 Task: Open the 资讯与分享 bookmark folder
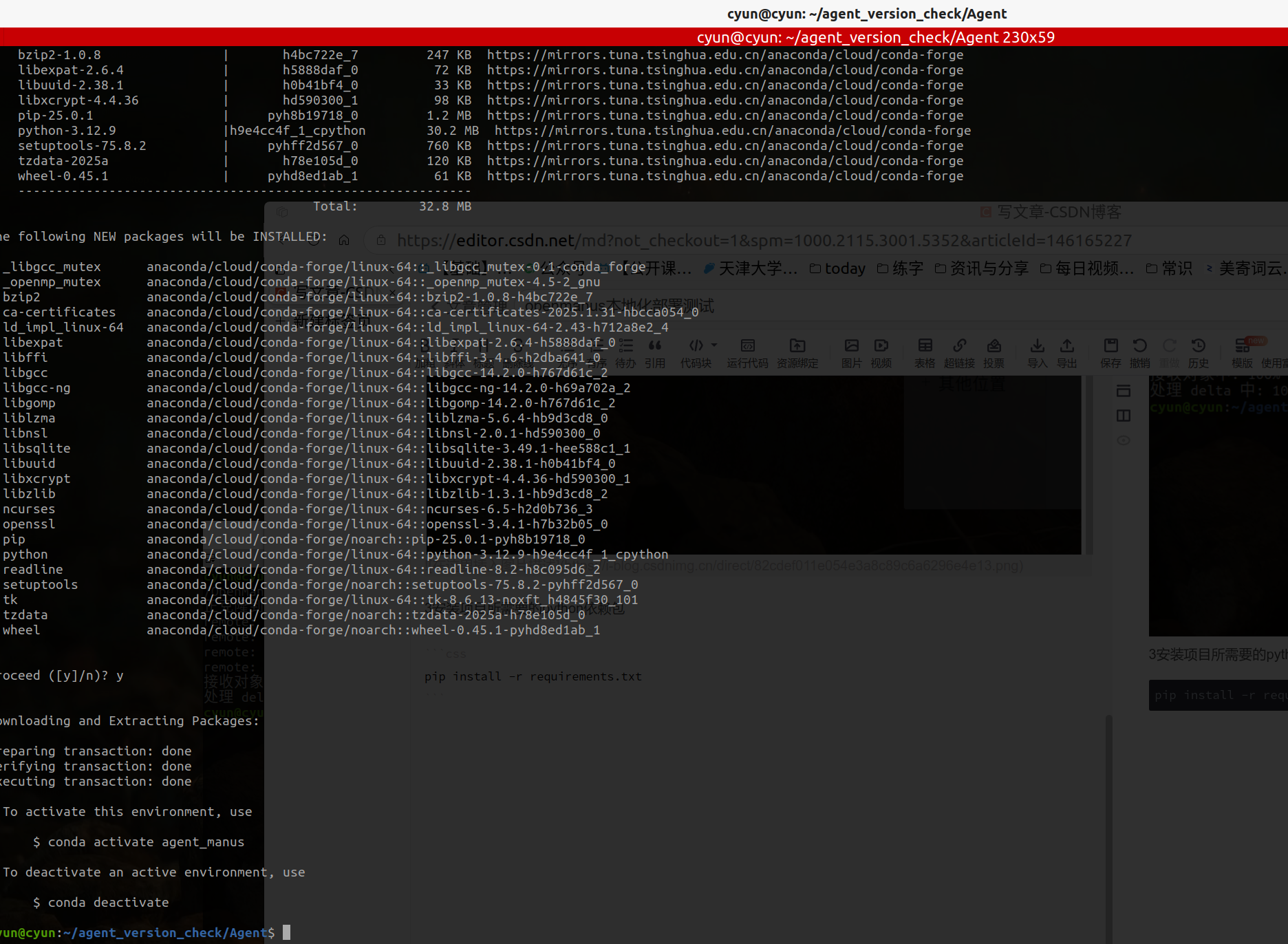[982, 268]
